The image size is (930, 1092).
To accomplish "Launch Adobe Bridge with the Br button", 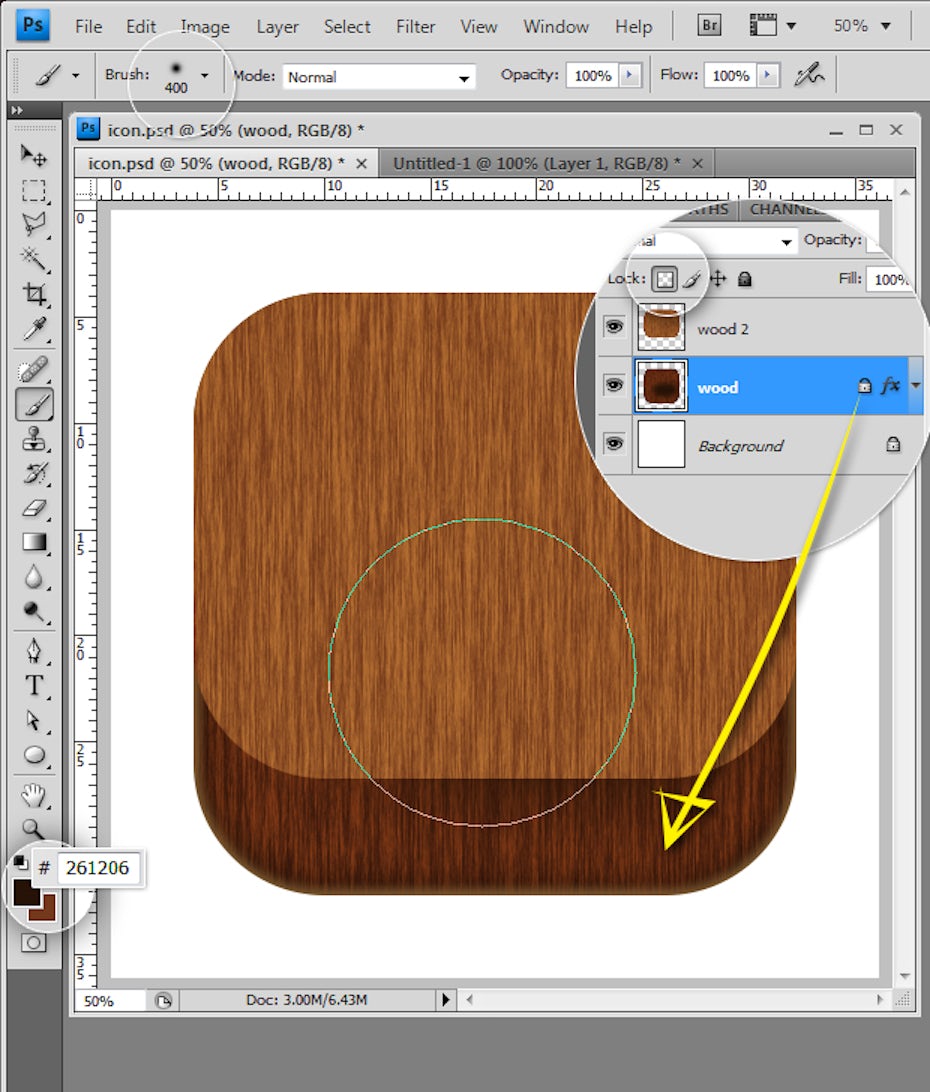I will click(709, 26).
